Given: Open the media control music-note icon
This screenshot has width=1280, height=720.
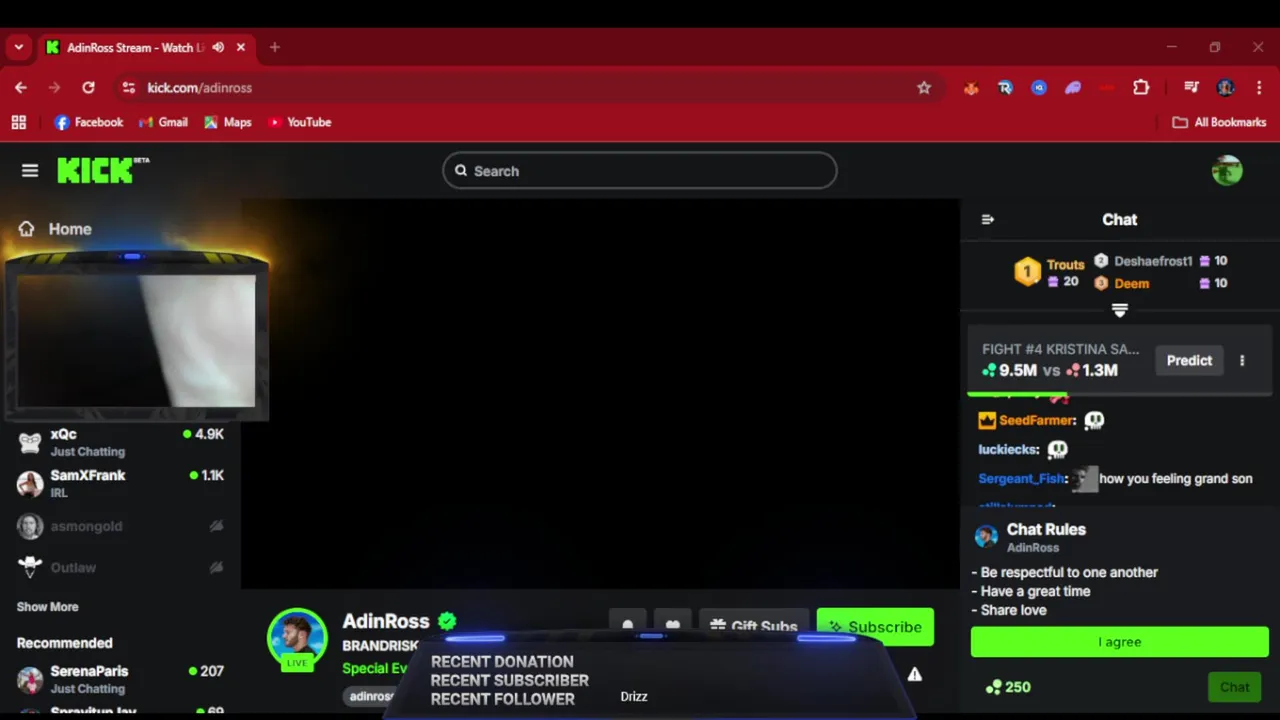Looking at the screenshot, I should coord(1191,88).
